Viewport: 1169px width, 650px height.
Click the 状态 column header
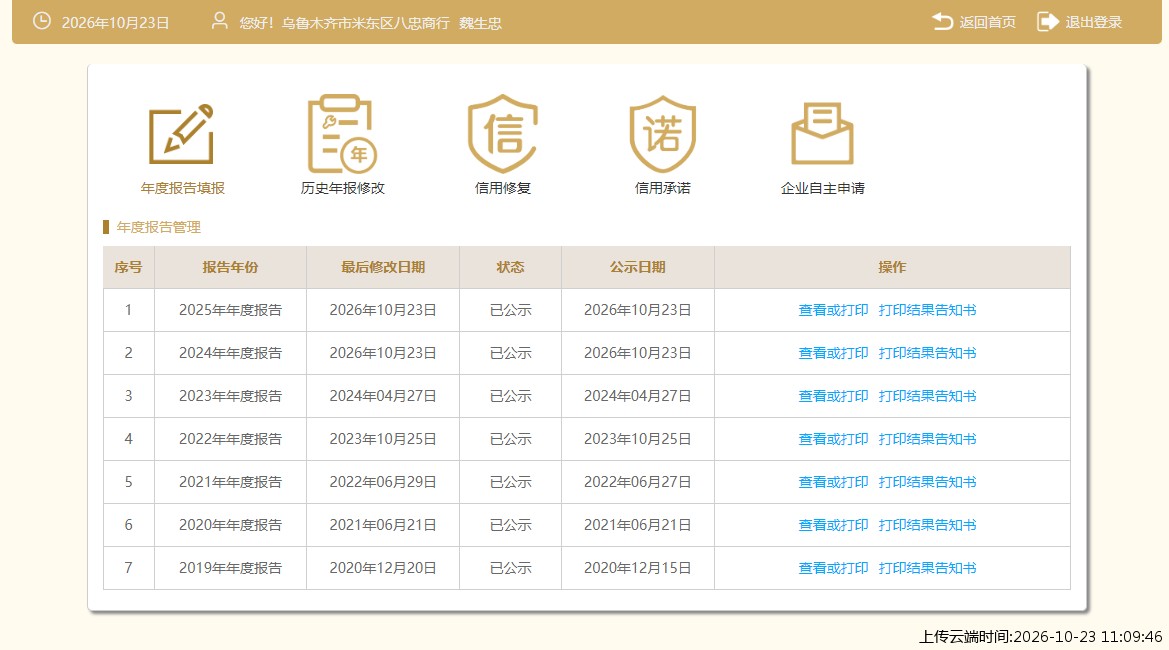coord(511,267)
